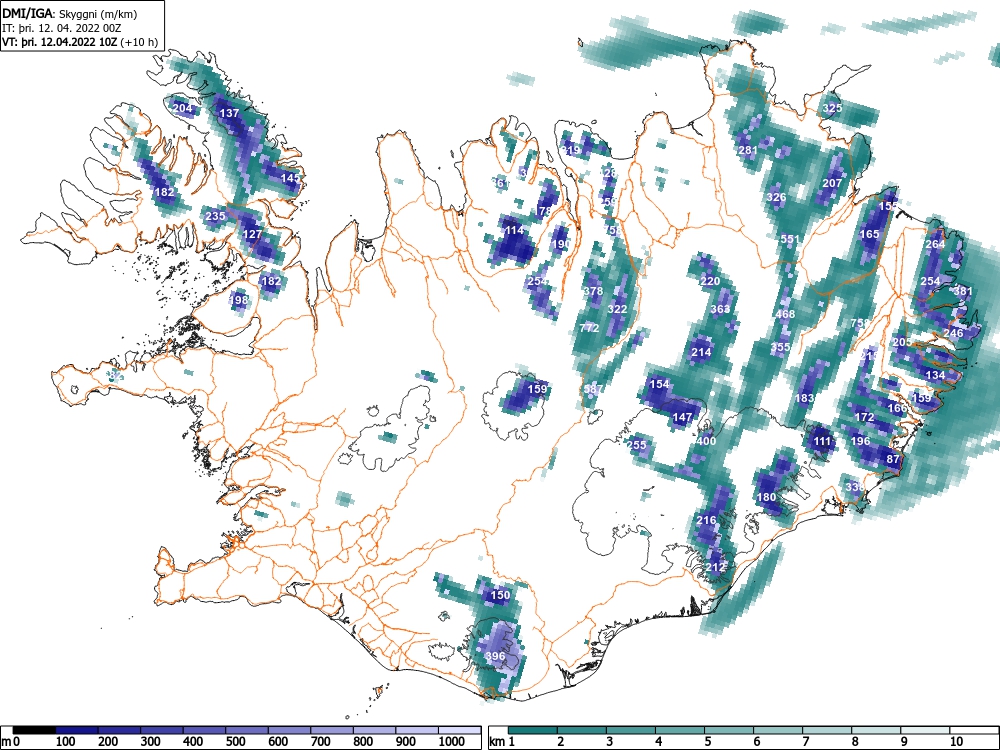Click visibility value 145 on the map
This screenshot has width=1000, height=750.
(x=290, y=178)
